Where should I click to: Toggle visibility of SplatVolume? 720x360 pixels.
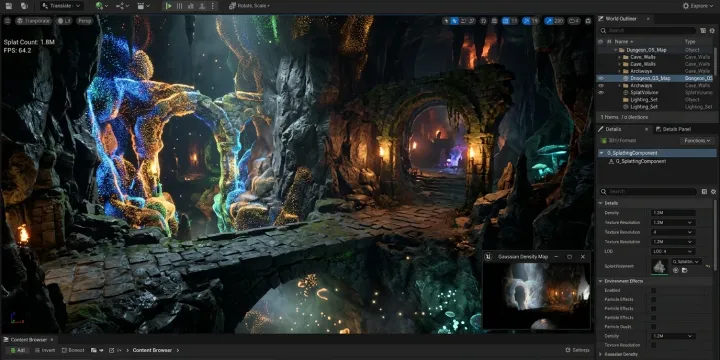point(601,92)
